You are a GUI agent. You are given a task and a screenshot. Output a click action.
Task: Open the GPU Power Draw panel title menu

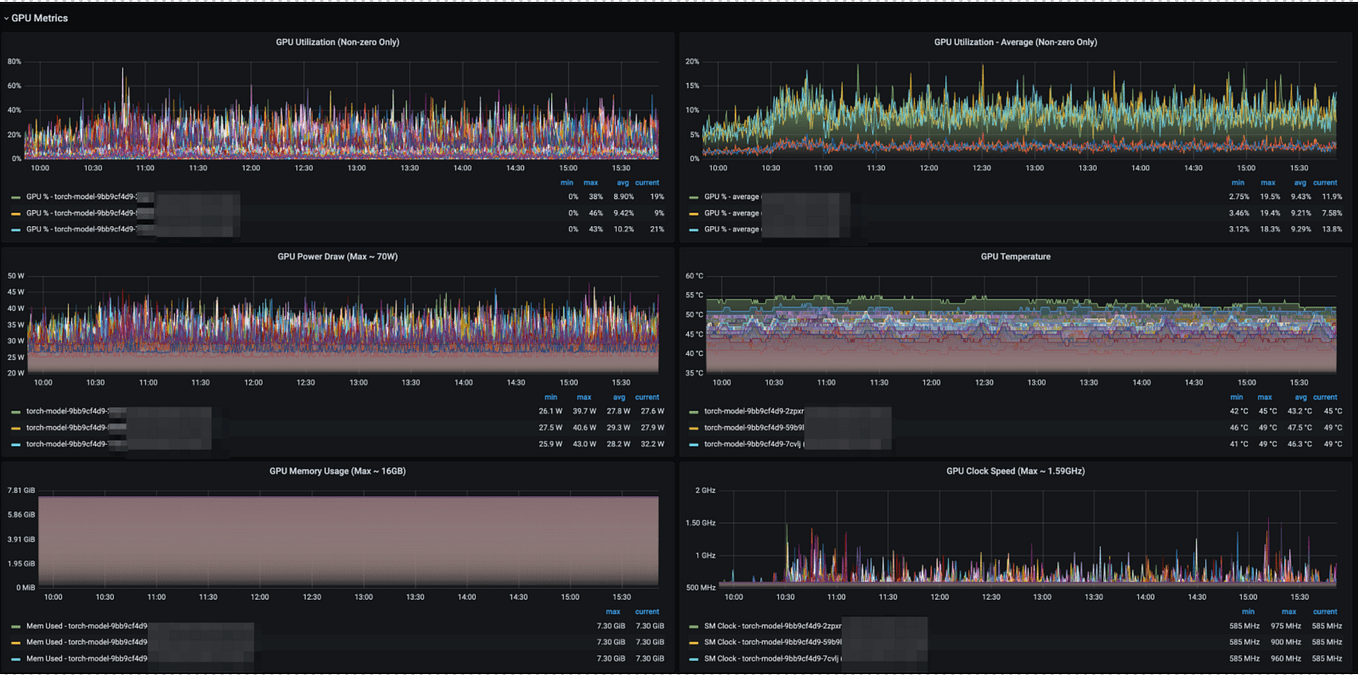337,256
